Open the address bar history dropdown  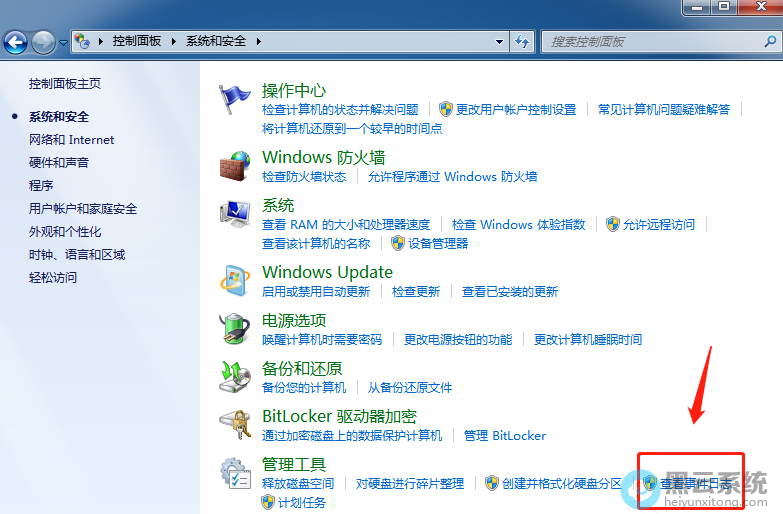coord(500,42)
